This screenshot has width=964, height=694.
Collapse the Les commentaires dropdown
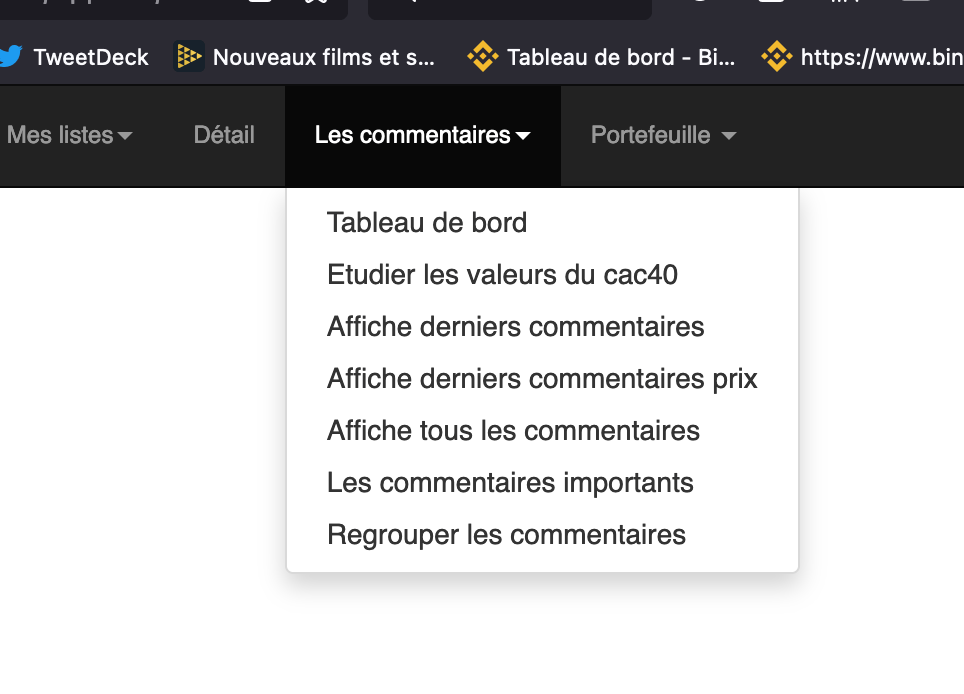tap(422, 135)
